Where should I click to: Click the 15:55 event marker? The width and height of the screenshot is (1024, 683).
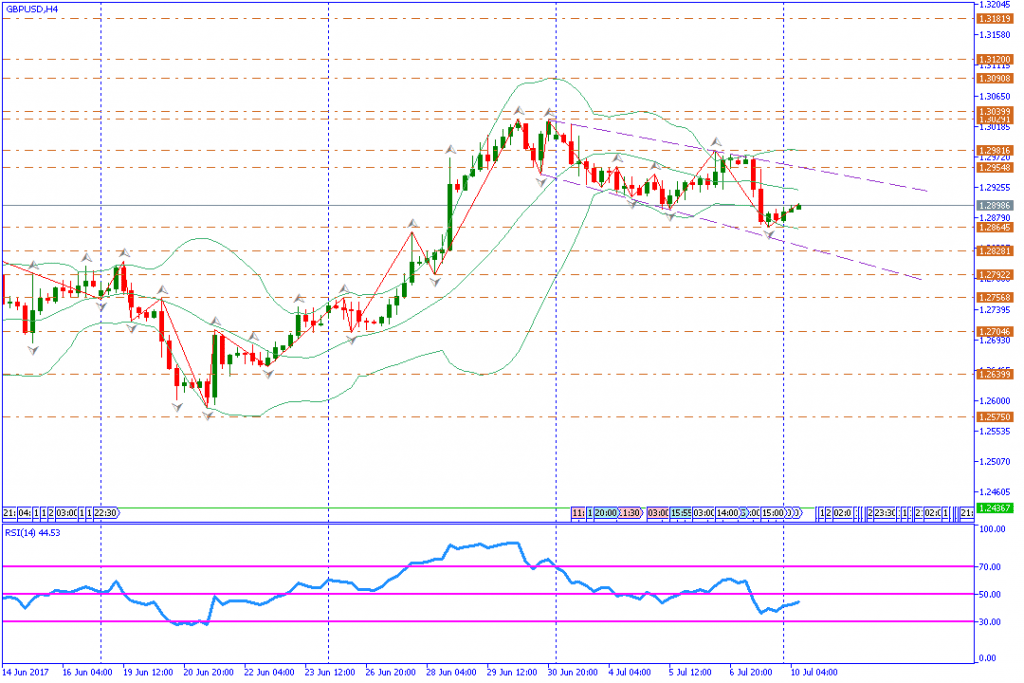683,513
